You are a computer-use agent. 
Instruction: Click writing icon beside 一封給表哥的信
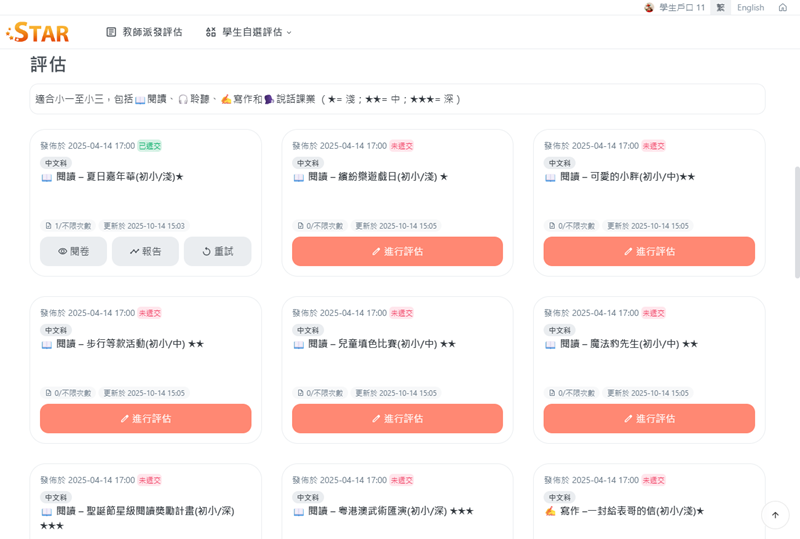tap(550, 512)
